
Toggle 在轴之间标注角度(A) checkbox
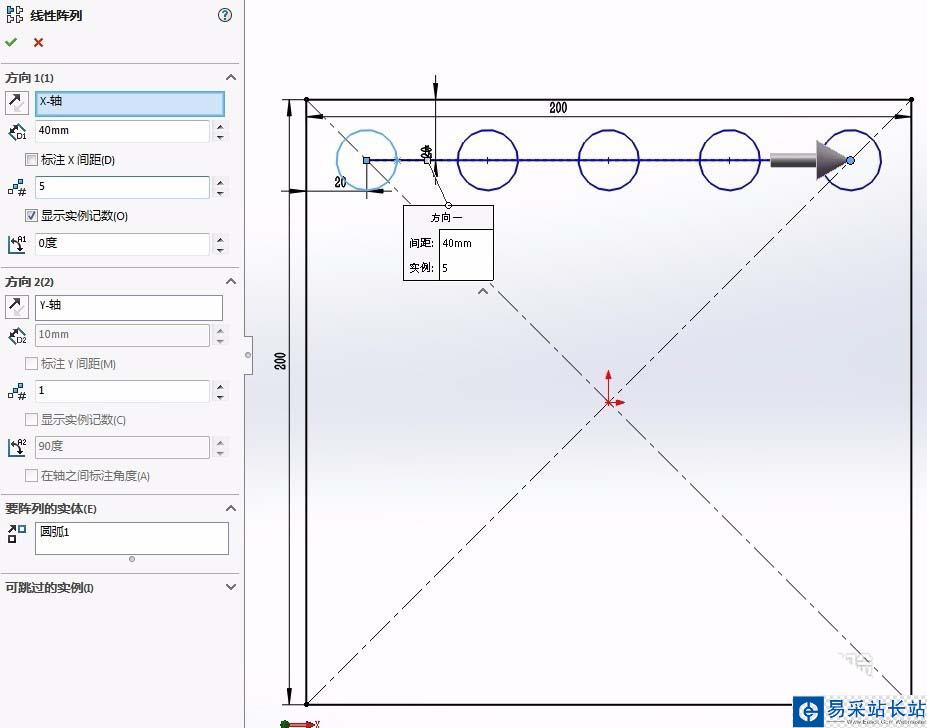pos(31,475)
